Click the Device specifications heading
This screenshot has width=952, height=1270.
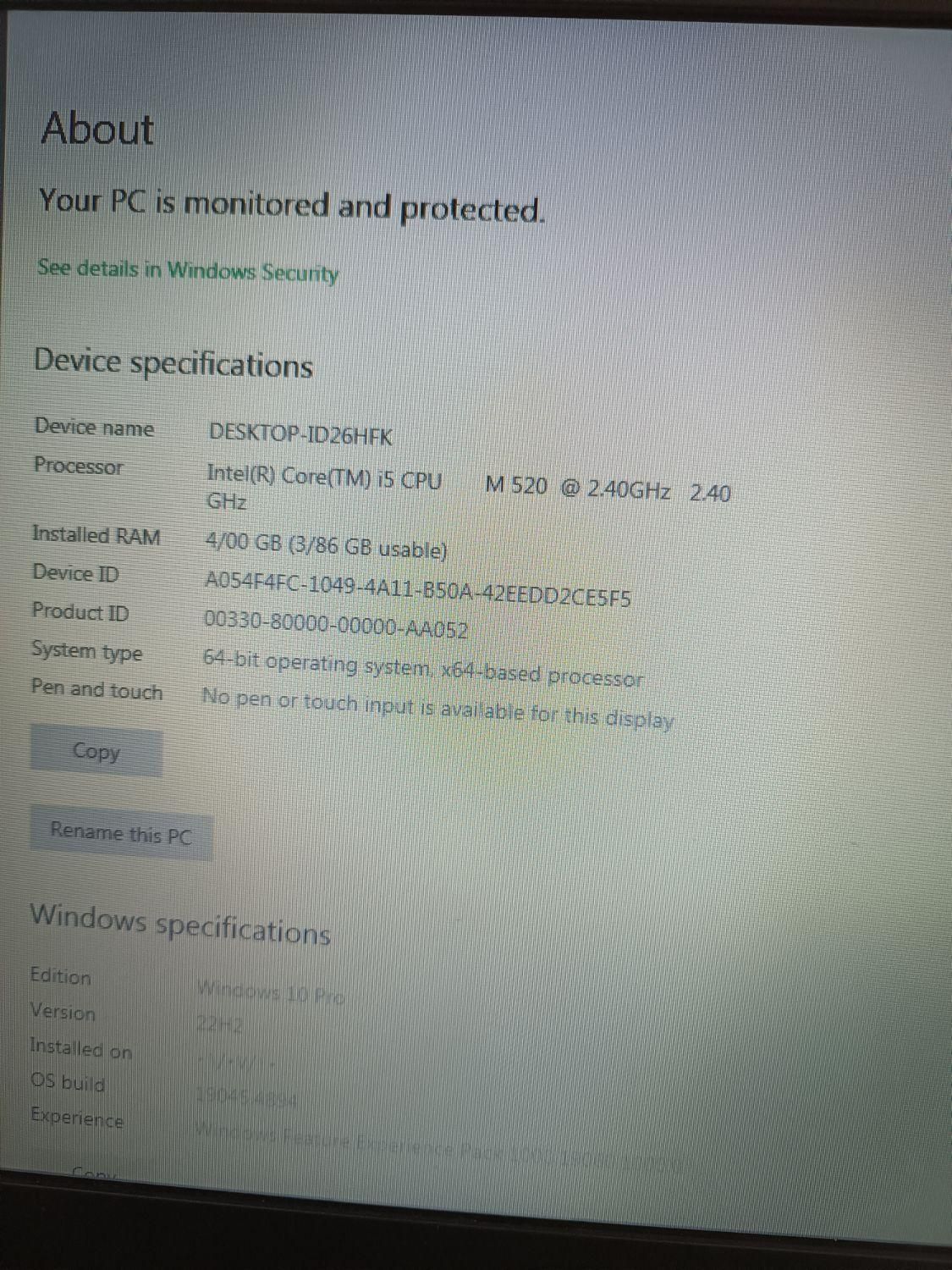point(173,363)
